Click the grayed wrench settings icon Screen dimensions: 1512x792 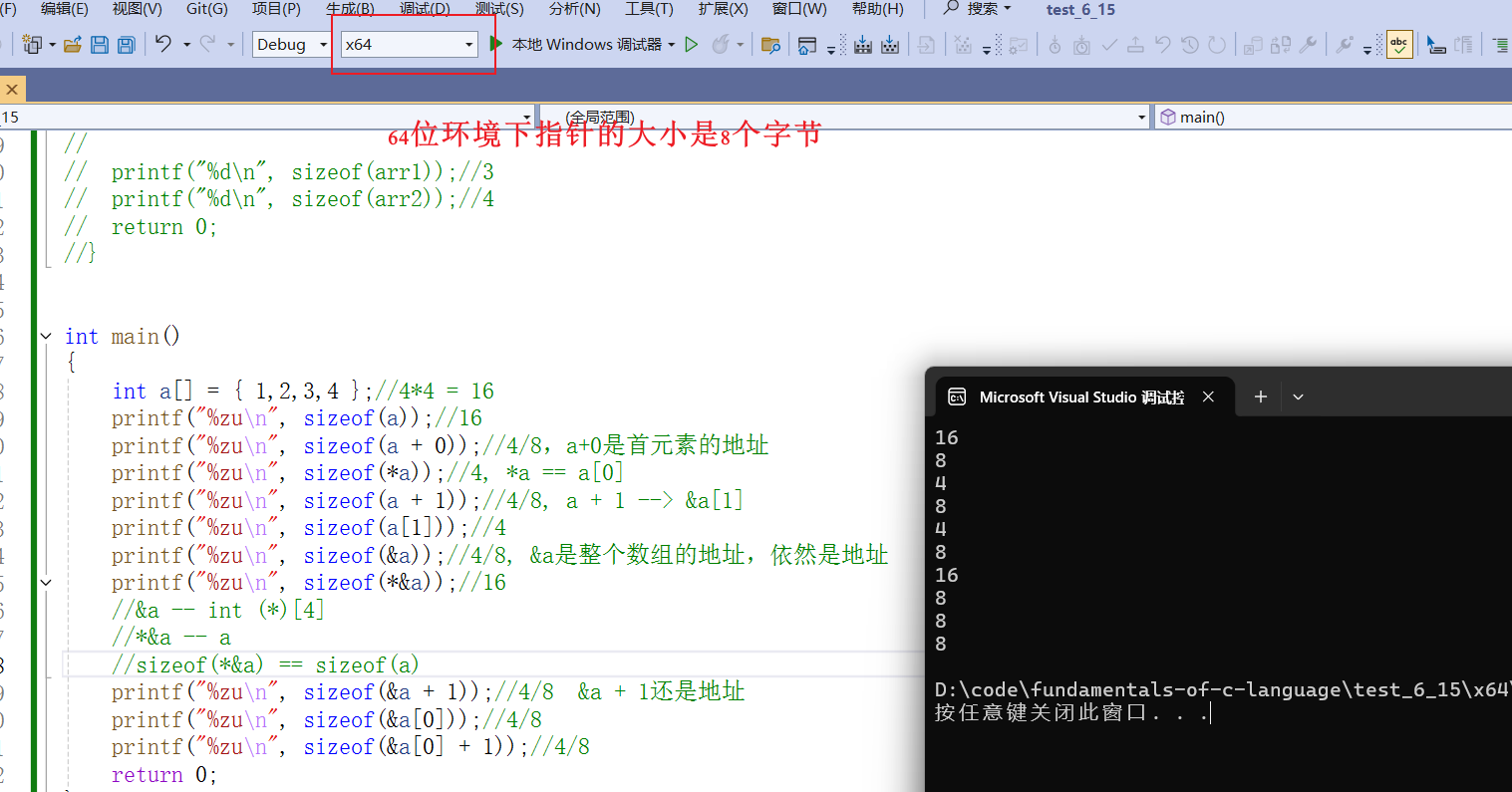(x=1309, y=45)
